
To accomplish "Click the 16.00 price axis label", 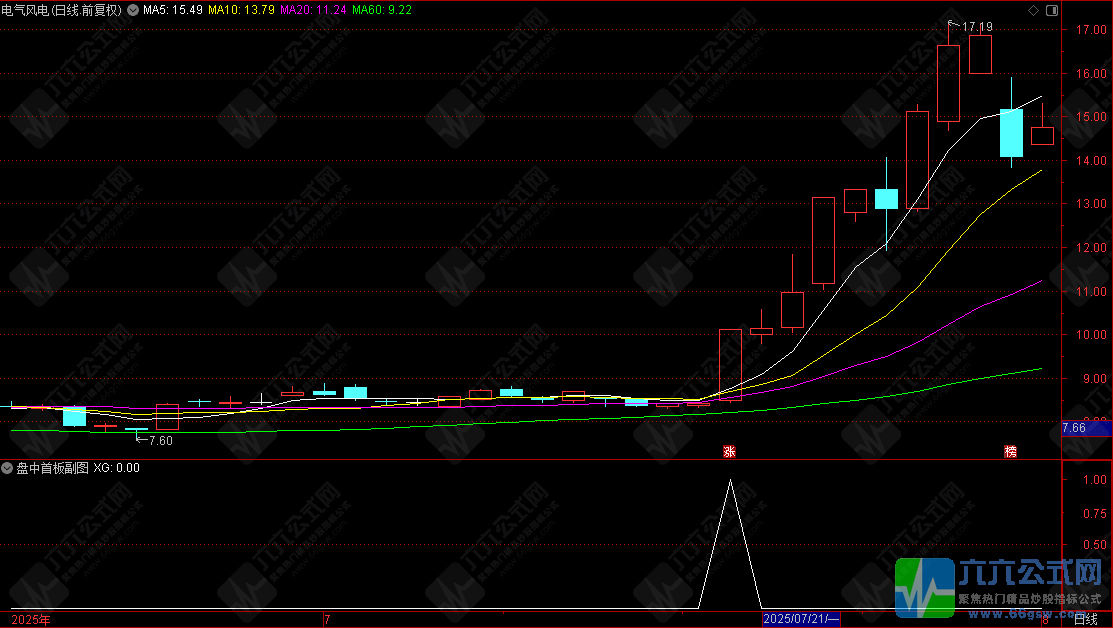I will tap(1091, 73).
